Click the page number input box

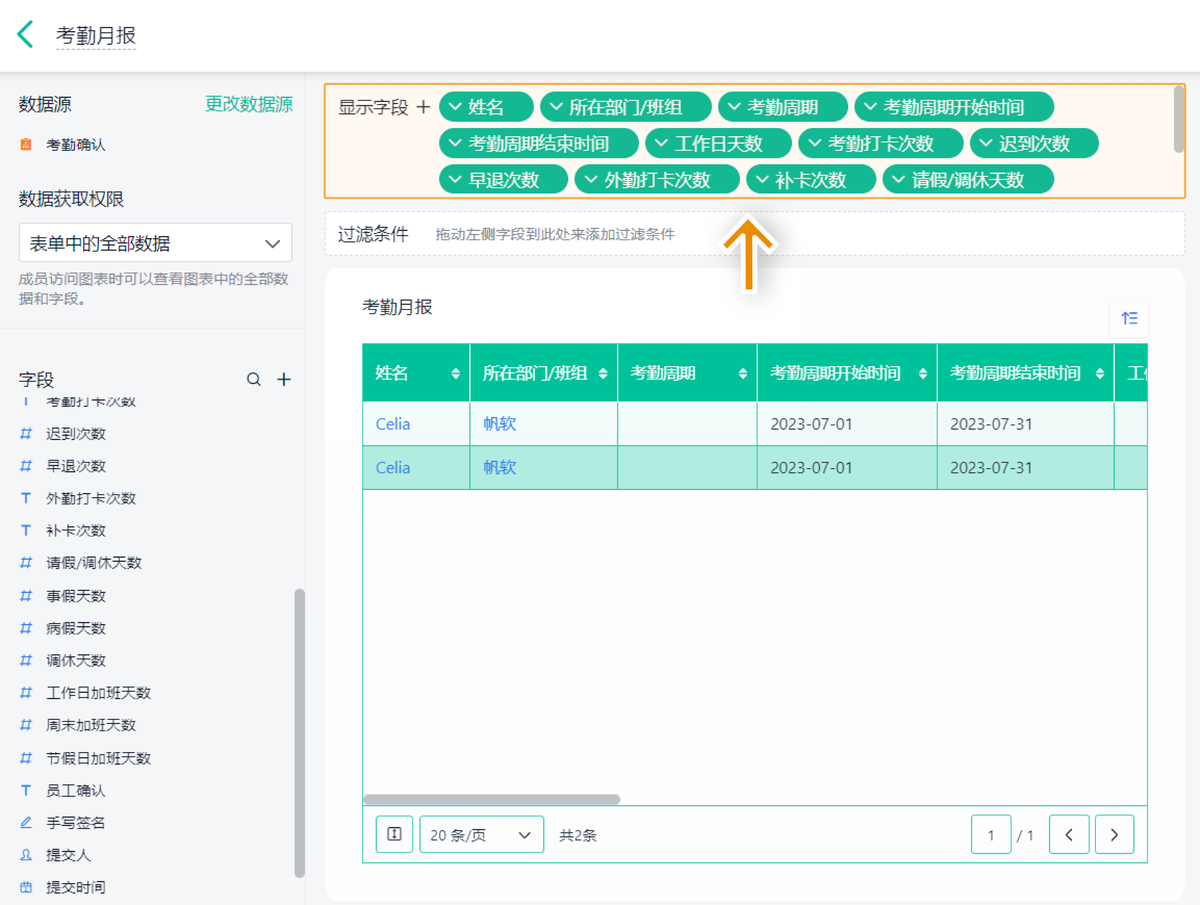991,834
